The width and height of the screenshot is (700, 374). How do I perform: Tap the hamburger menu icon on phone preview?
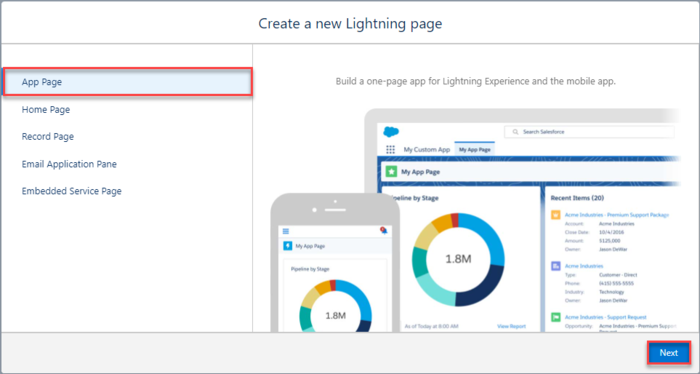286,231
